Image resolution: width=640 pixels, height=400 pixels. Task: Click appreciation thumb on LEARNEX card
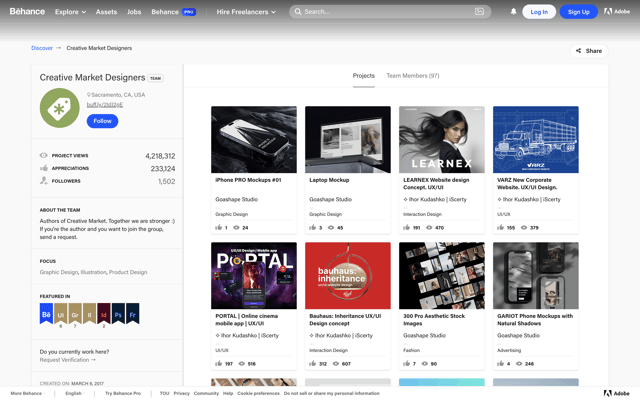407,227
